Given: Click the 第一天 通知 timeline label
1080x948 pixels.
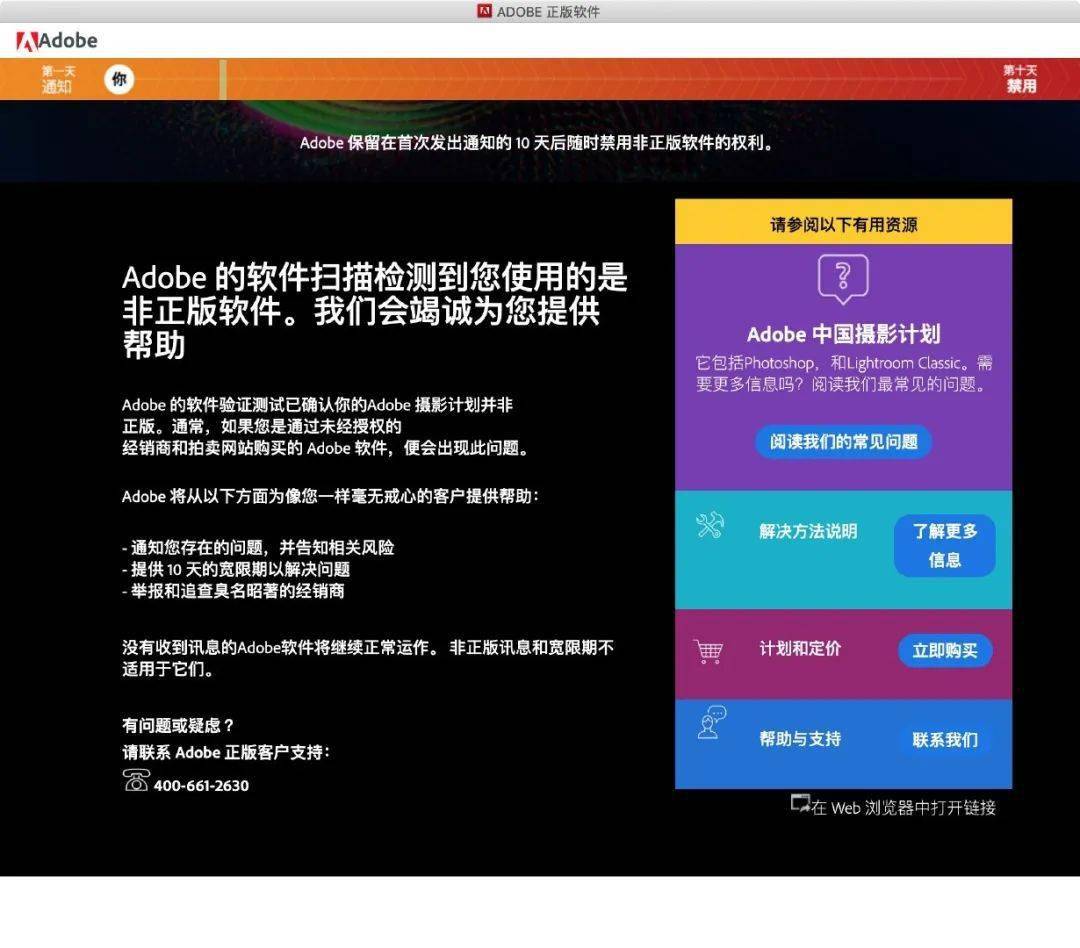Looking at the screenshot, I should (57, 79).
